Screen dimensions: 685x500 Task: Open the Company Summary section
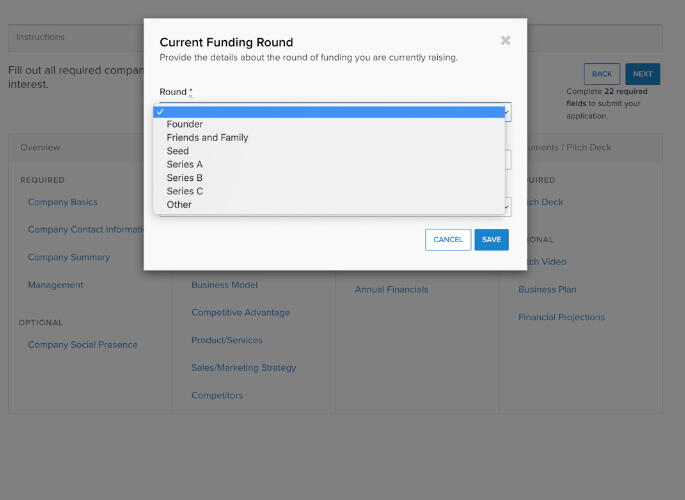(x=69, y=257)
